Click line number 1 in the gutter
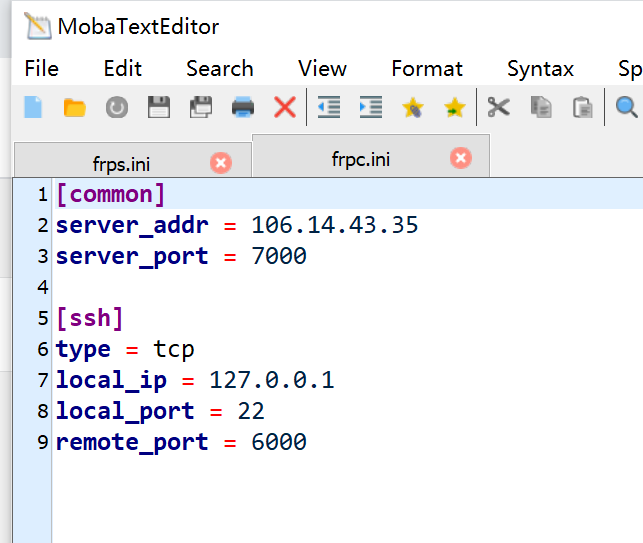This screenshot has width=643, height=543. tap(43, 194)
